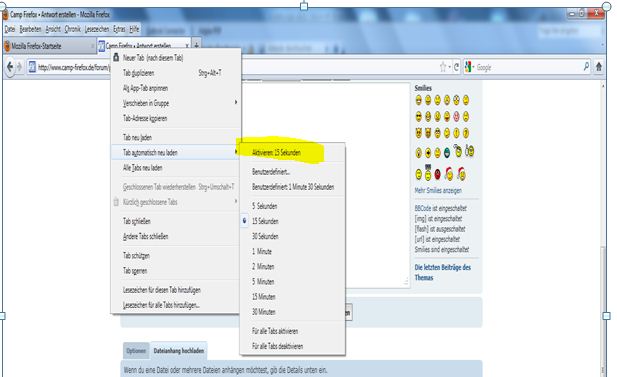The width and height of the screenshot is (617, 377).
Task: Choose the 1 Minute interval
Action: click(292, 251)
